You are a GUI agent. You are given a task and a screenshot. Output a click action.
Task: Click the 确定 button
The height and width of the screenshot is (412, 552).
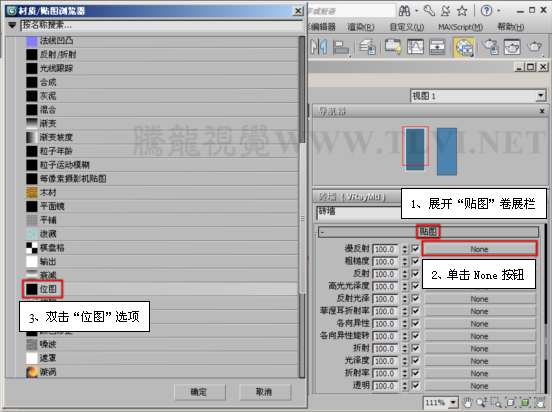coord(199,392)
